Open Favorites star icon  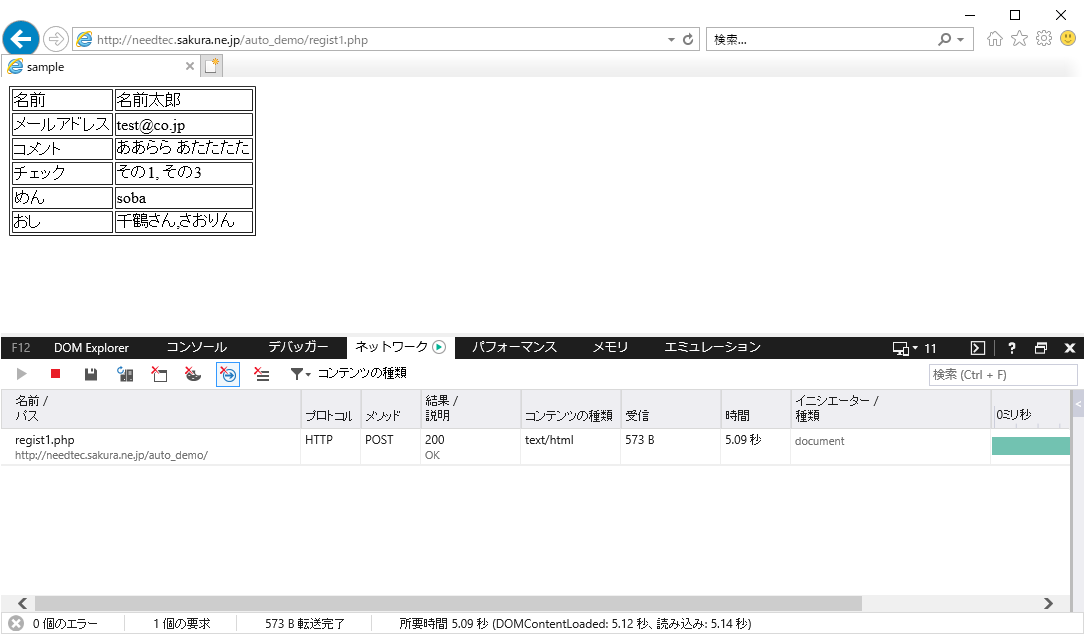tap(1019, 39)
